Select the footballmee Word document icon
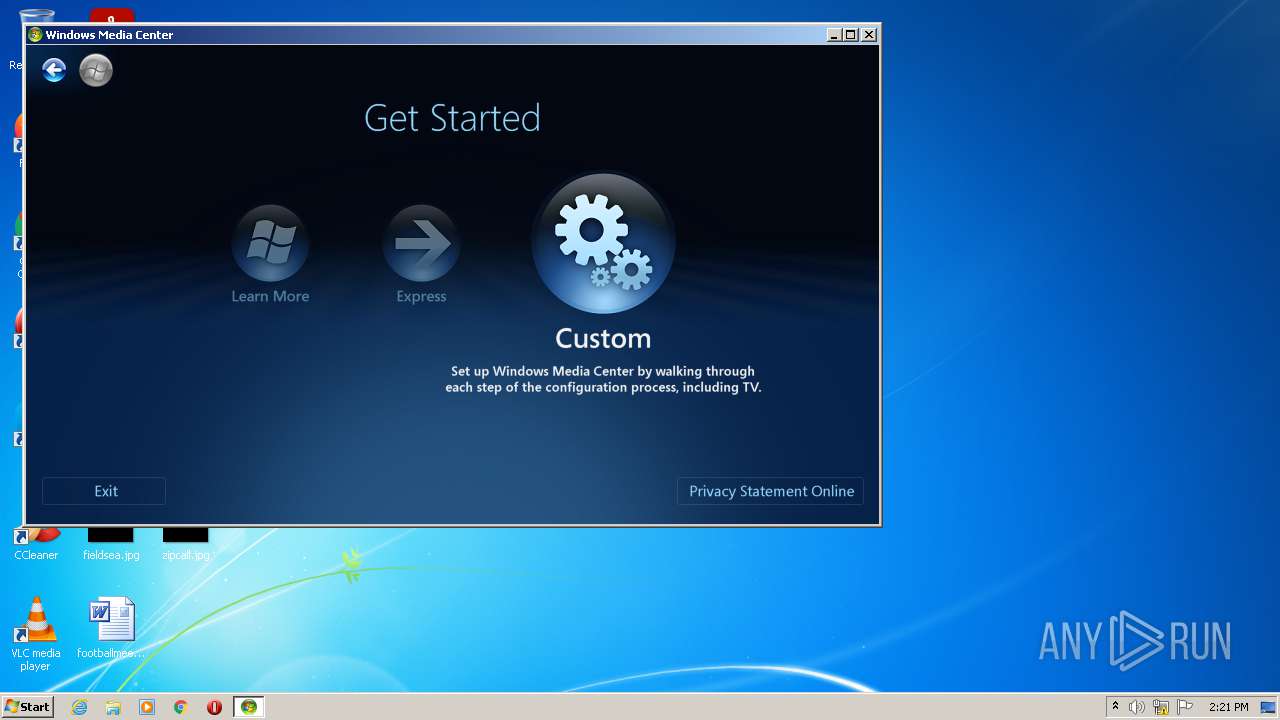 (111, 628)
